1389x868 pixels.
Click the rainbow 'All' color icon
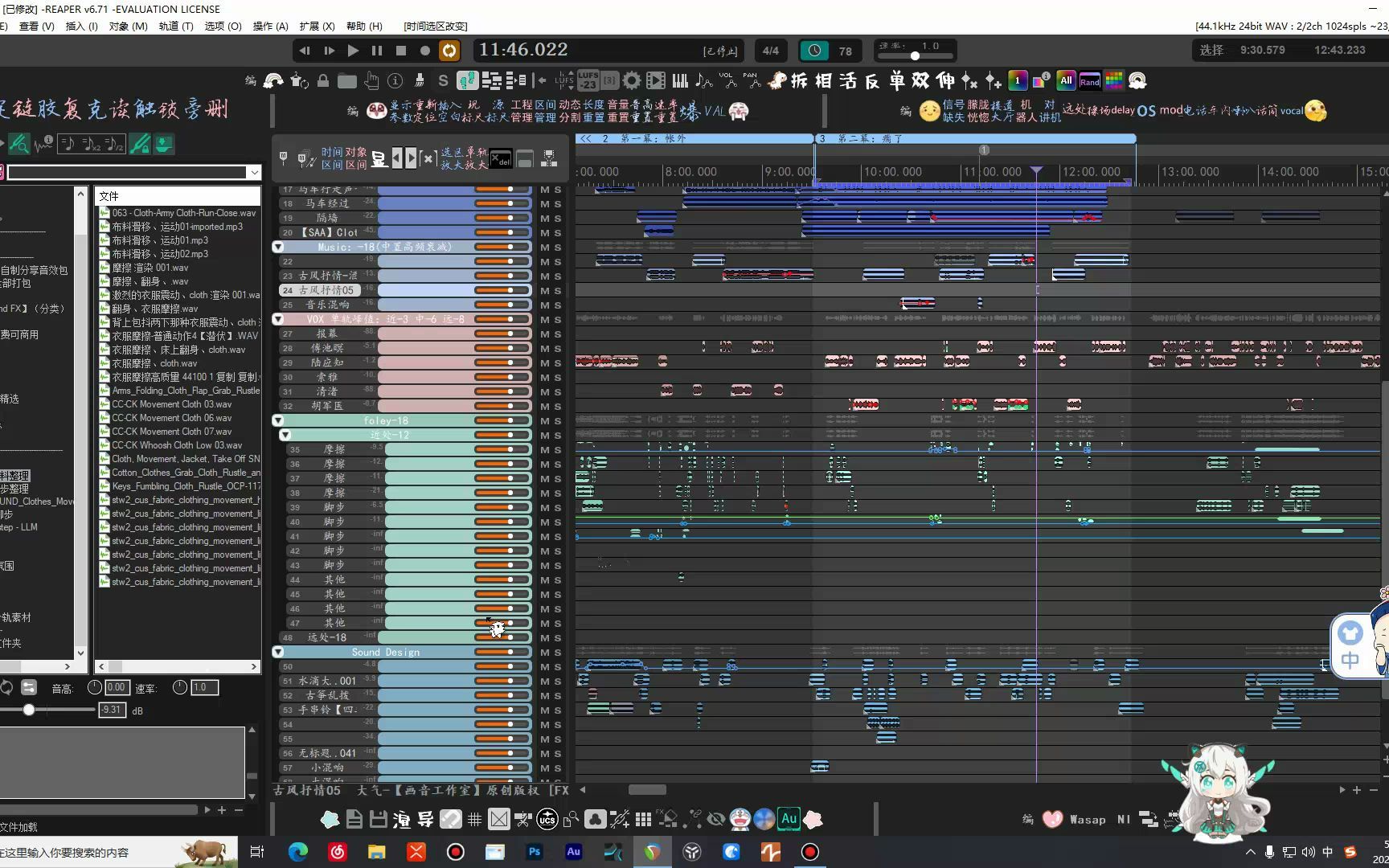click(x=1066, y=80)
